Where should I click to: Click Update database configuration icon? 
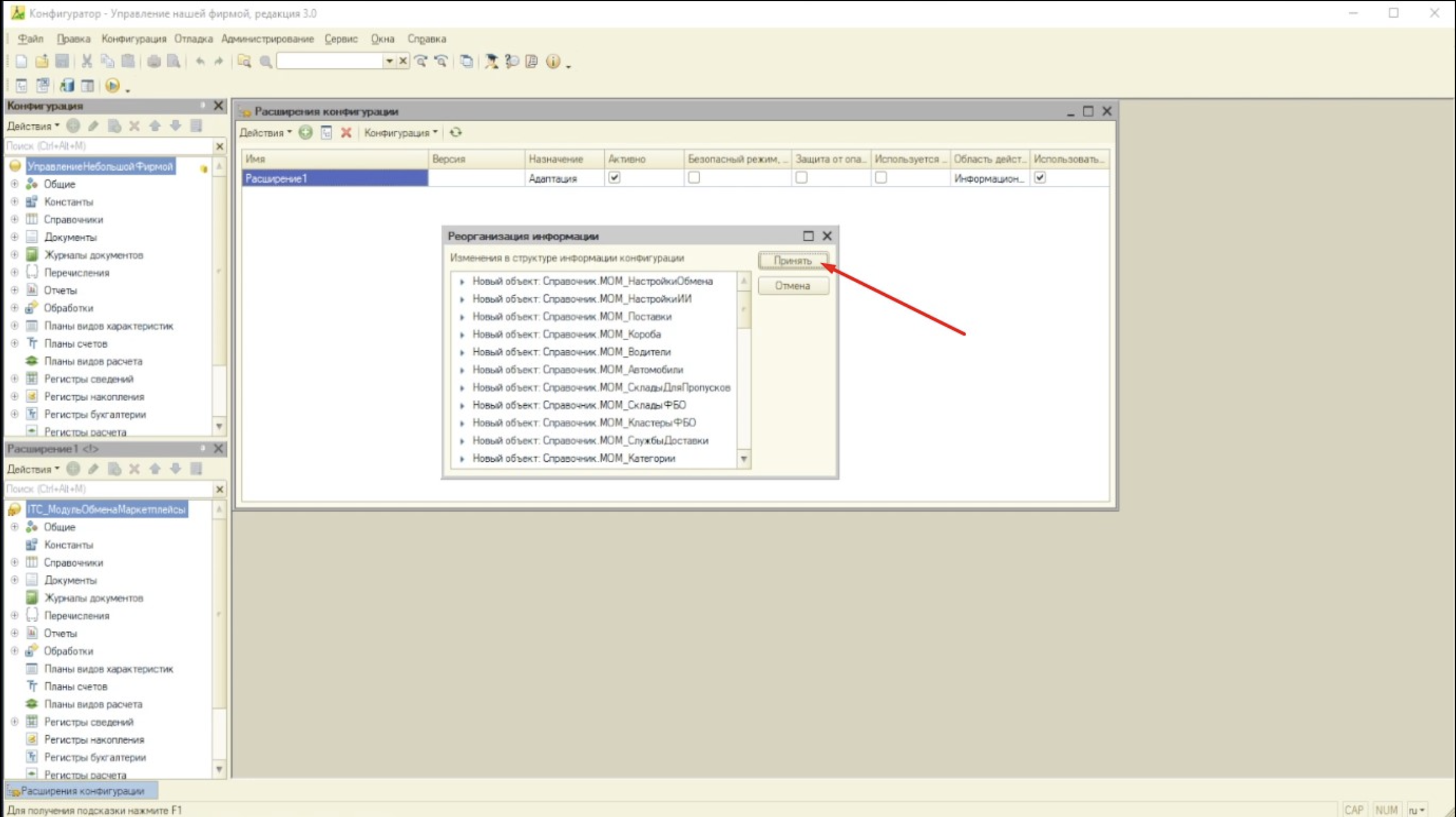67,85
